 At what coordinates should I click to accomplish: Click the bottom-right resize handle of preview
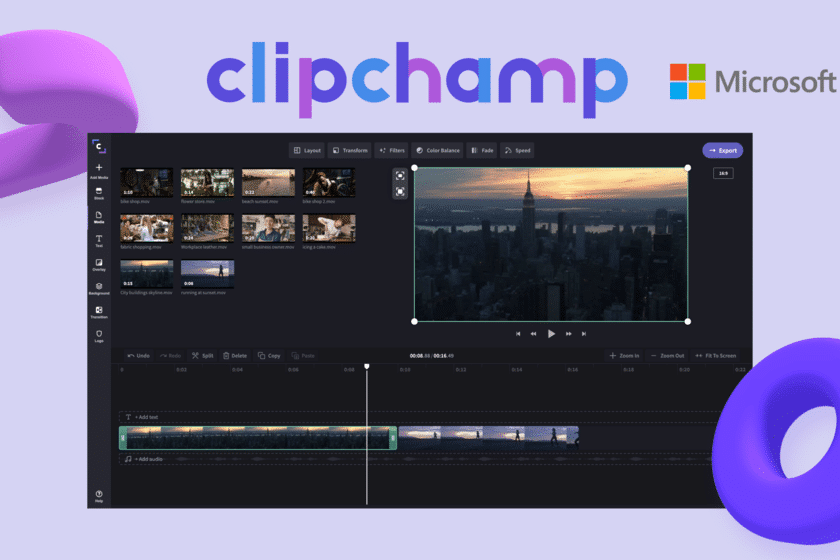pyautogui.click(x=688, y=322)
